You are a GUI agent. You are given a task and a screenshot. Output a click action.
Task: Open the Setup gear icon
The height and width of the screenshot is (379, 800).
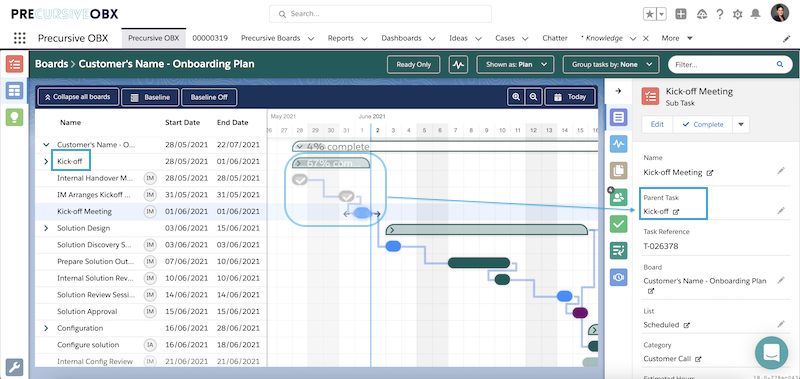(x=737, y=14)
